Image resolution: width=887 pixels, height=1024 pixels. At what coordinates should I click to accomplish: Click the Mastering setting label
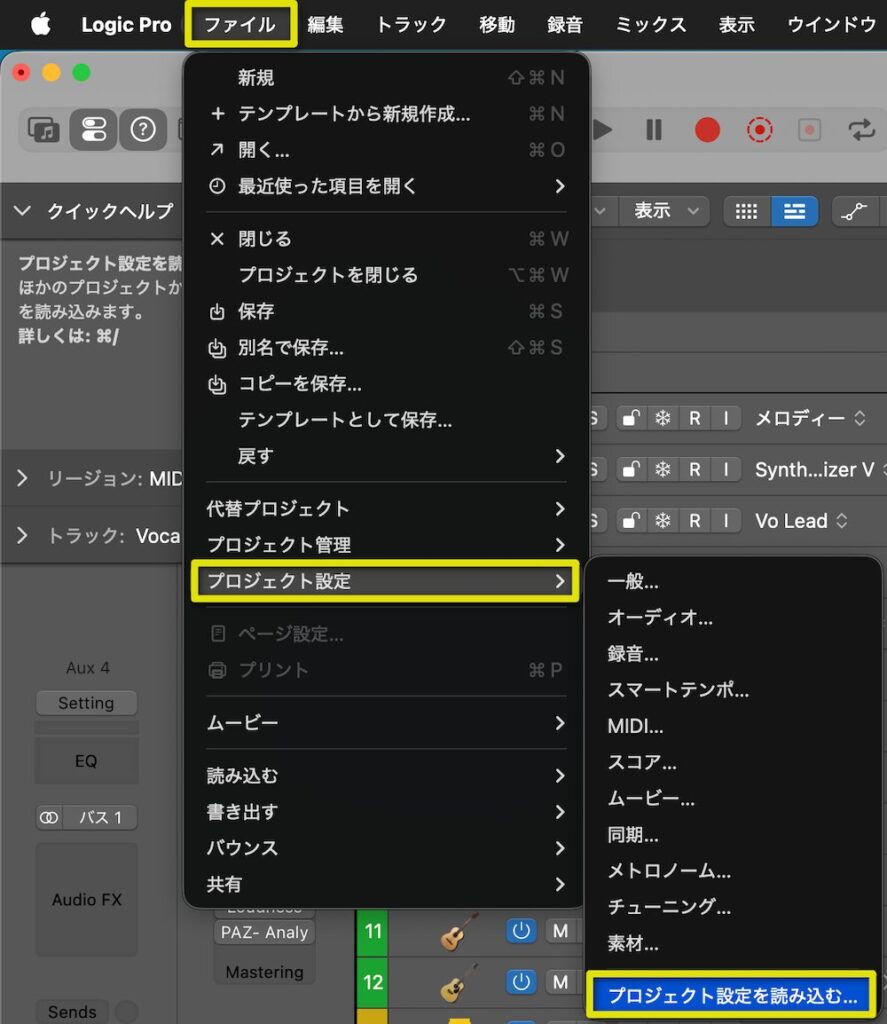(x=264, y=972)
